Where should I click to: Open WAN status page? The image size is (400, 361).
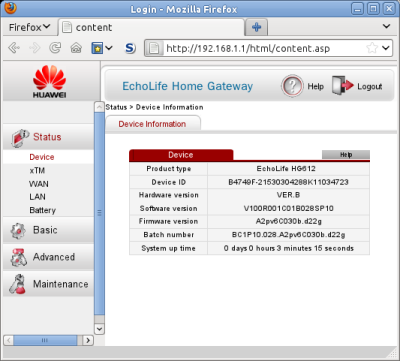click(39, 184)
